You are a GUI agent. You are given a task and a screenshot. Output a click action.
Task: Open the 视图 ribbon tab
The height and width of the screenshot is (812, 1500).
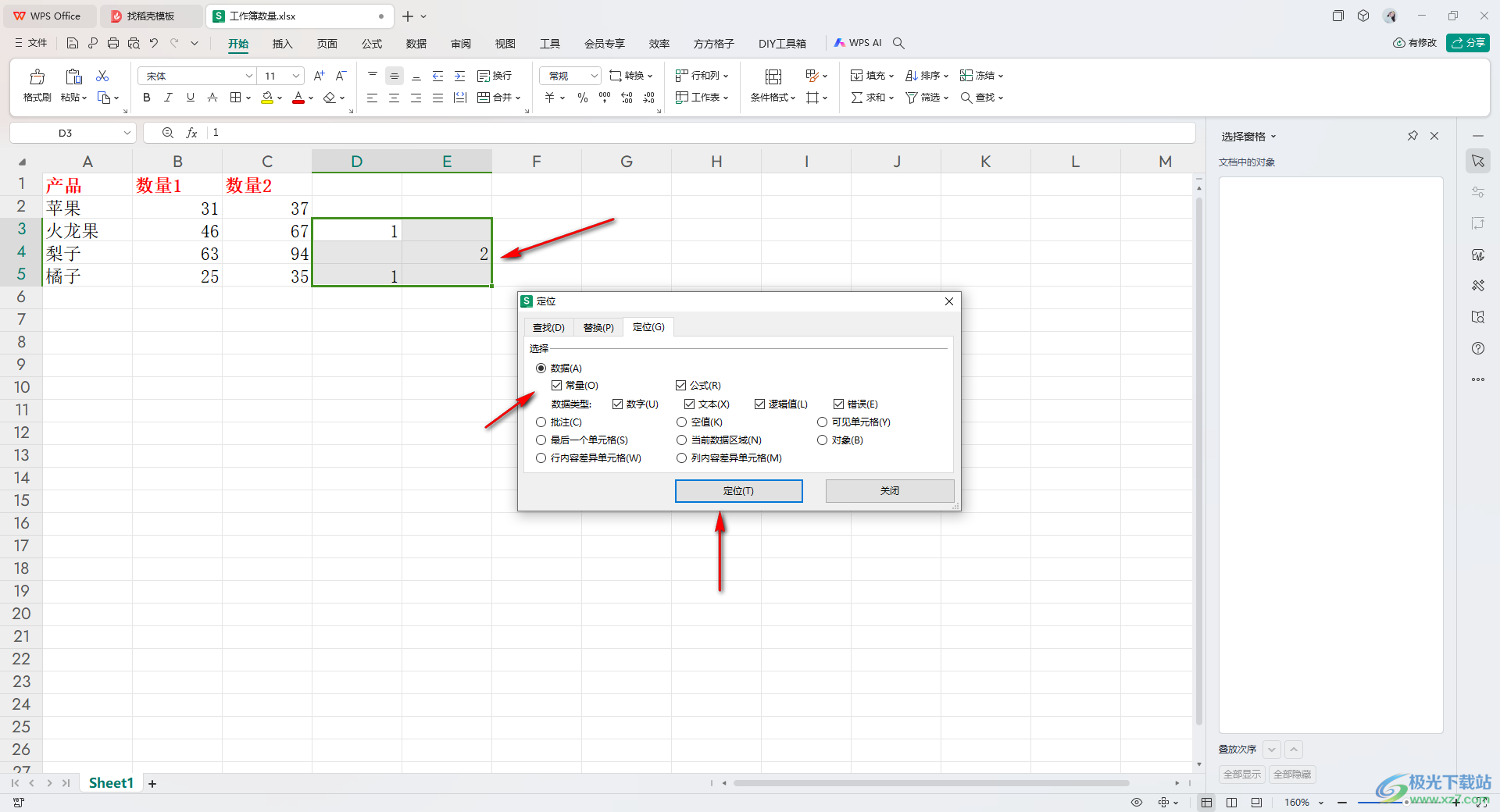pos(505,44)
